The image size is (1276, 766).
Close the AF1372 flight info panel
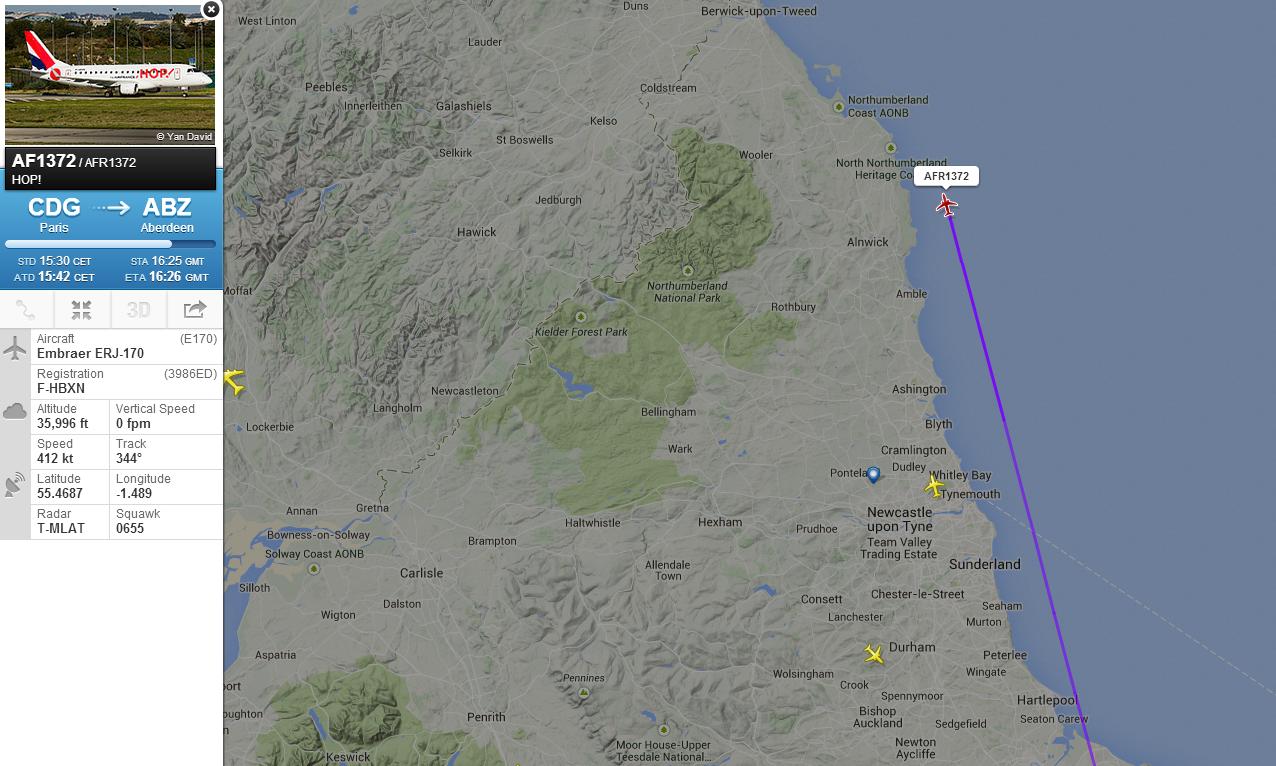(211, 9)
